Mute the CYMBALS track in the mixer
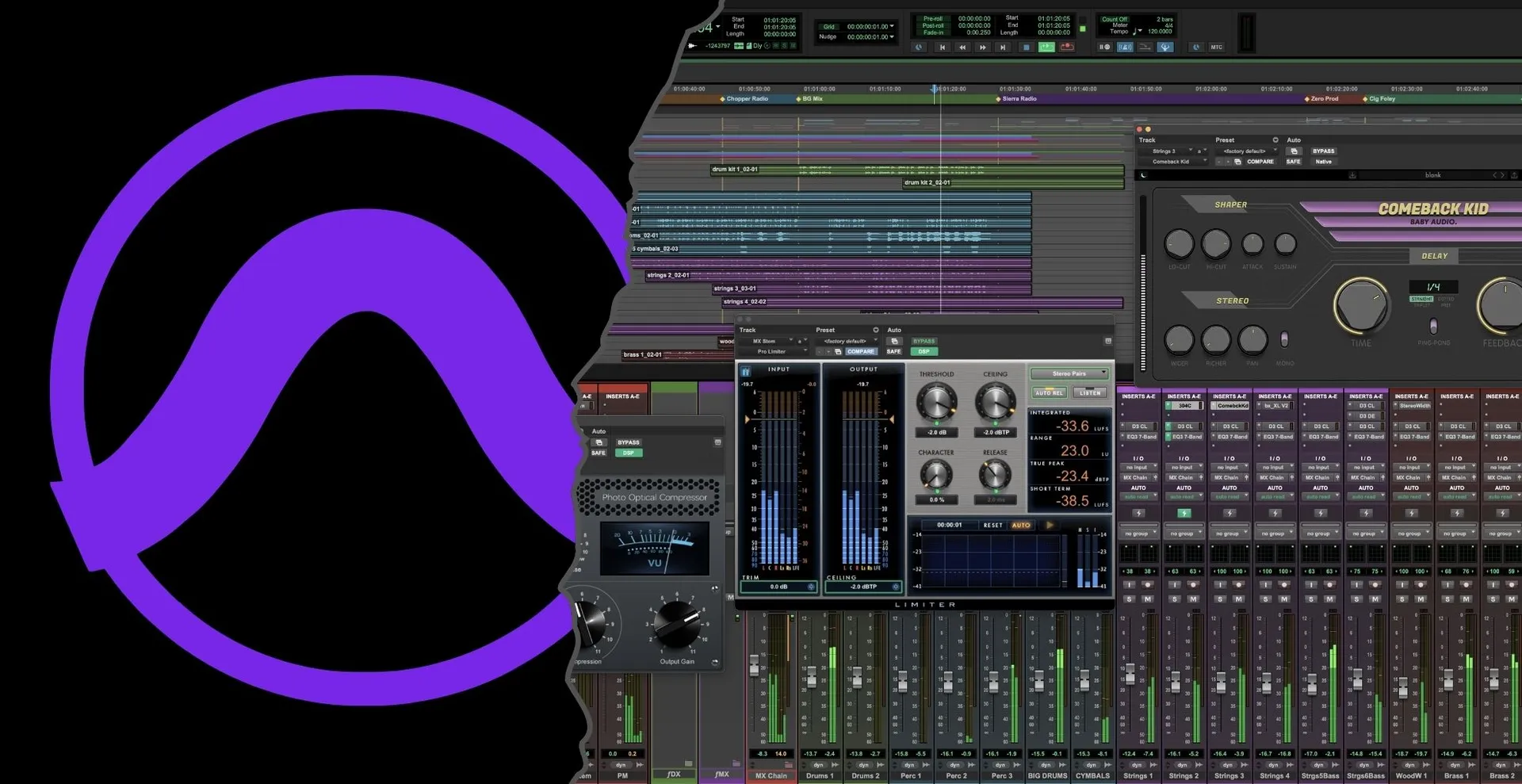This screenshot has width=1522, height=784. click(1103, 599)
